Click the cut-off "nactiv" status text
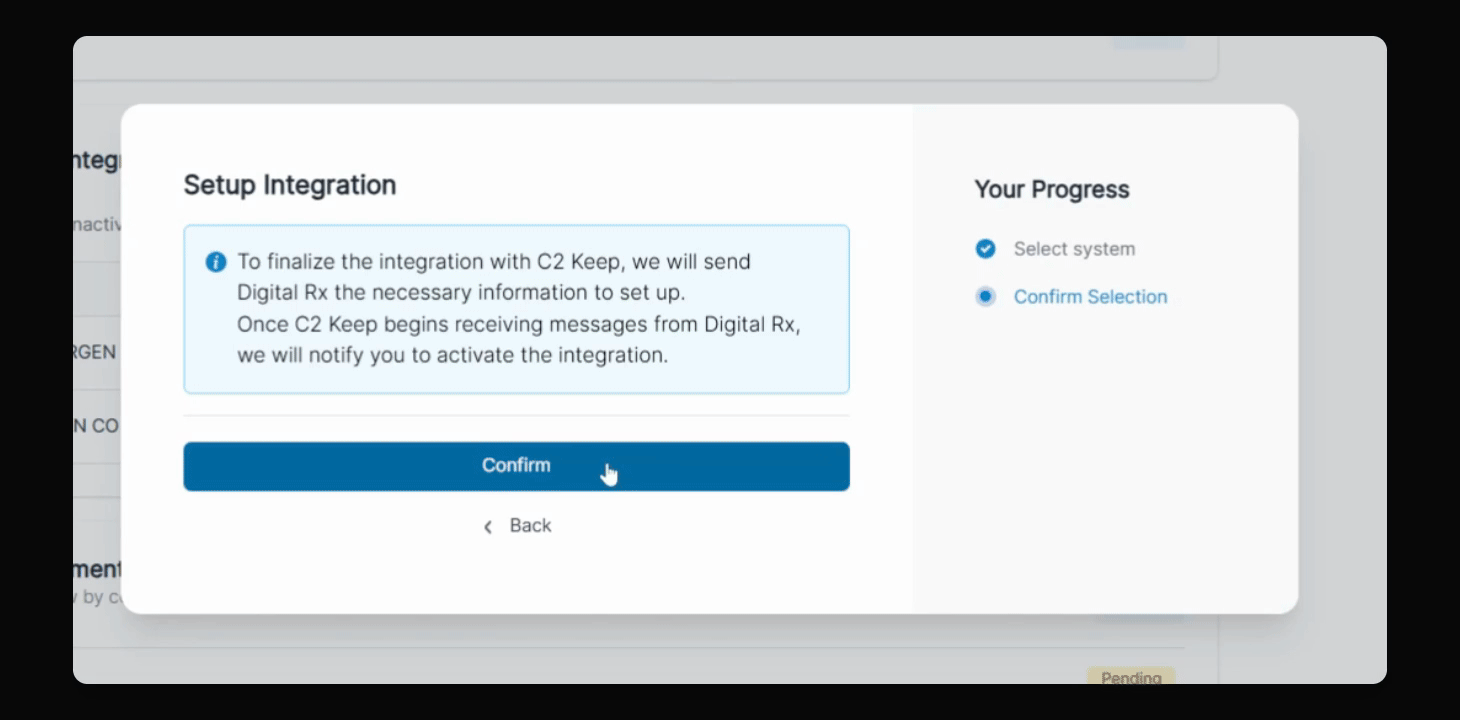 pos(97,225)
